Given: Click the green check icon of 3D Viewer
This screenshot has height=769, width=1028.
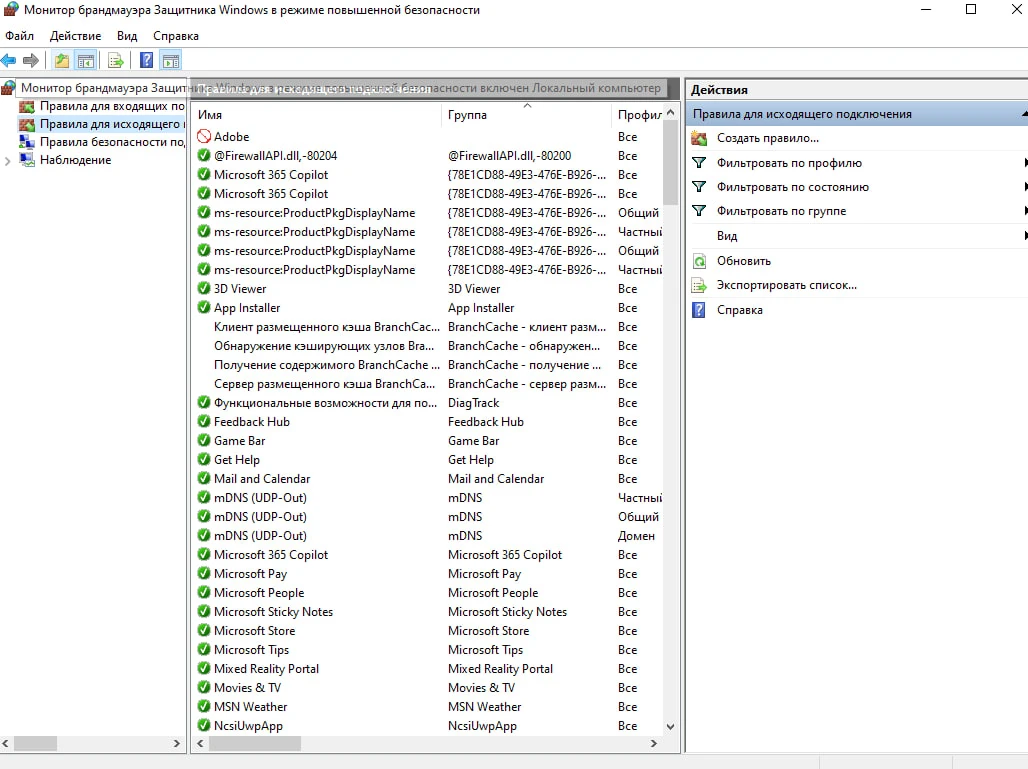Looking at the screenshot, I should (204, 288).
